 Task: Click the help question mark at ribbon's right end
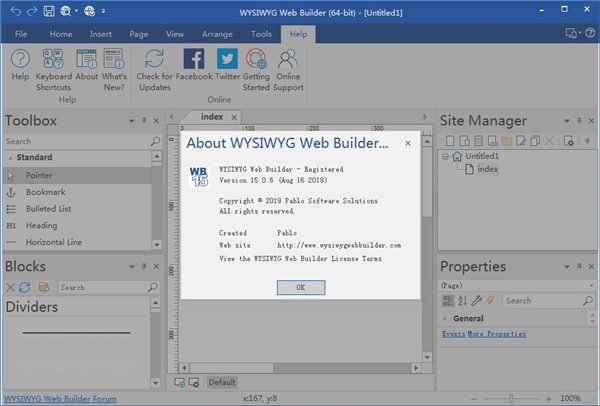click(590, 33)
